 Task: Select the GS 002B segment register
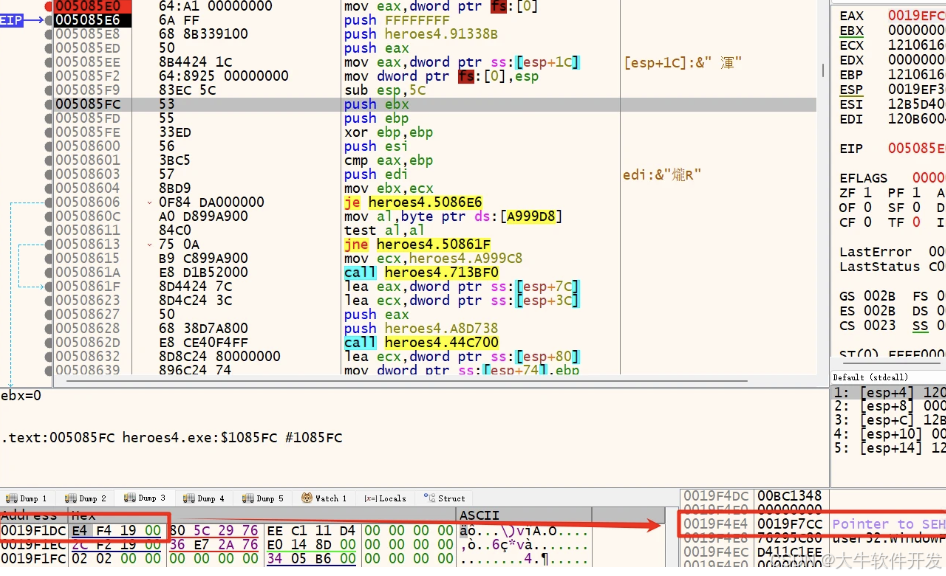[x=868, y=296]
